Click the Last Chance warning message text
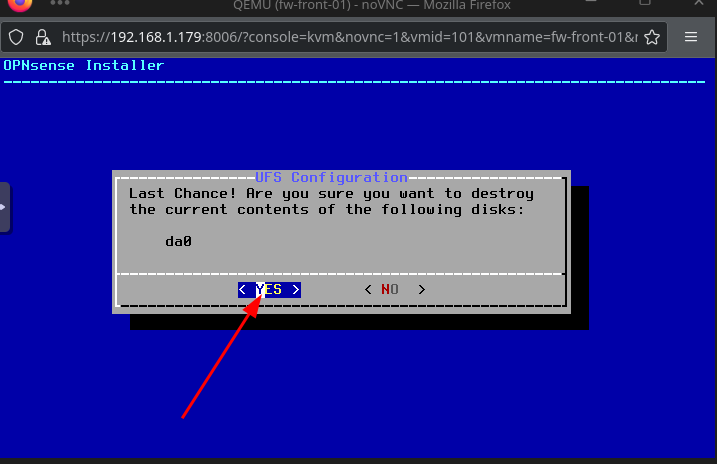Screen dimensions: 717x464 (x=331, y=201)
